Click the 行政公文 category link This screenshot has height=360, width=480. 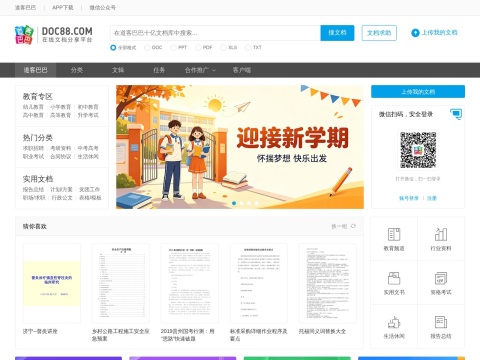coord(62,198)
